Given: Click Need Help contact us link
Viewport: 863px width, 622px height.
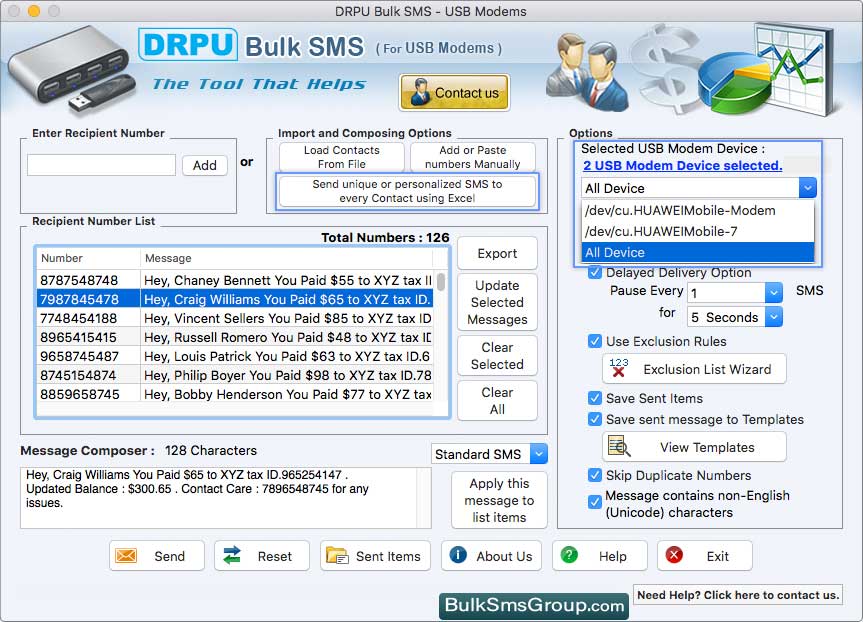Looking at the screenshot, I should click(738, 595).
